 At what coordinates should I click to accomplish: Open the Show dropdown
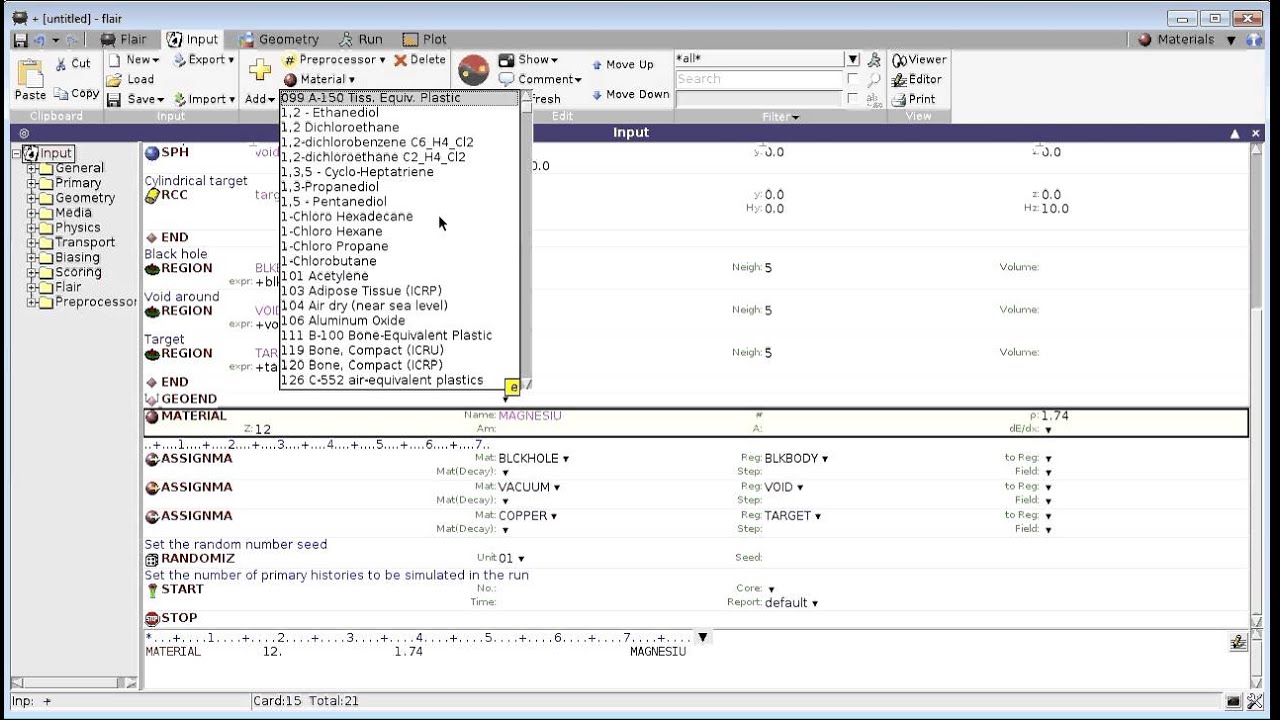tap(529, 60)
